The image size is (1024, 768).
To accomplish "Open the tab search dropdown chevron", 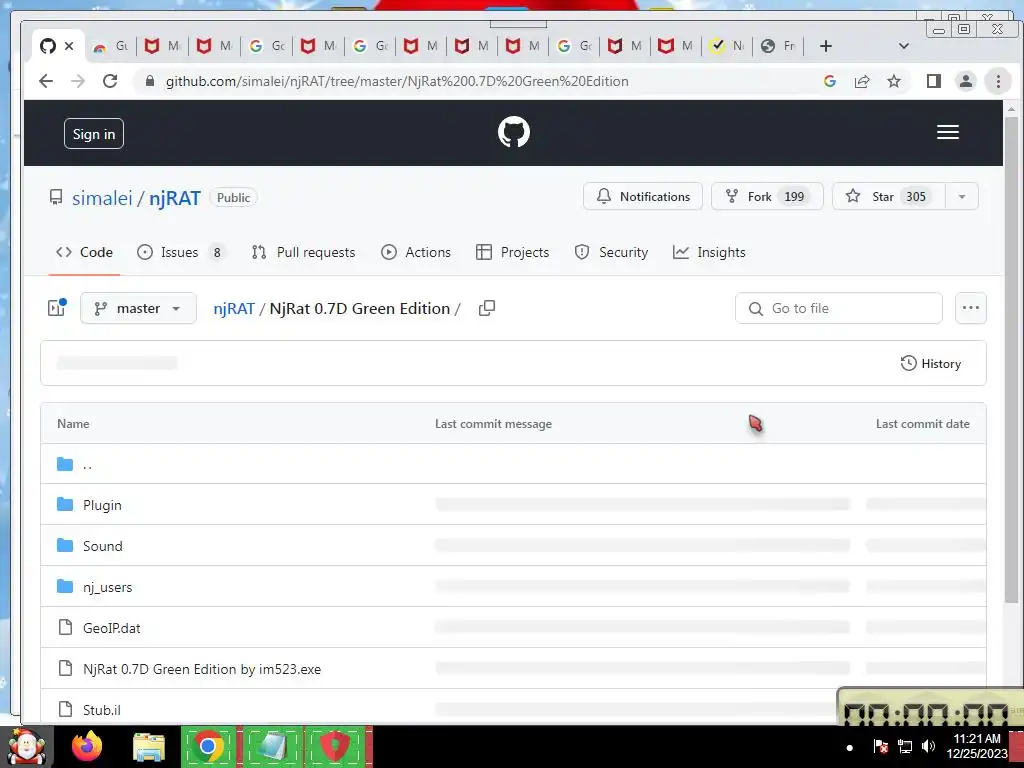I will [x=904, y=46].
